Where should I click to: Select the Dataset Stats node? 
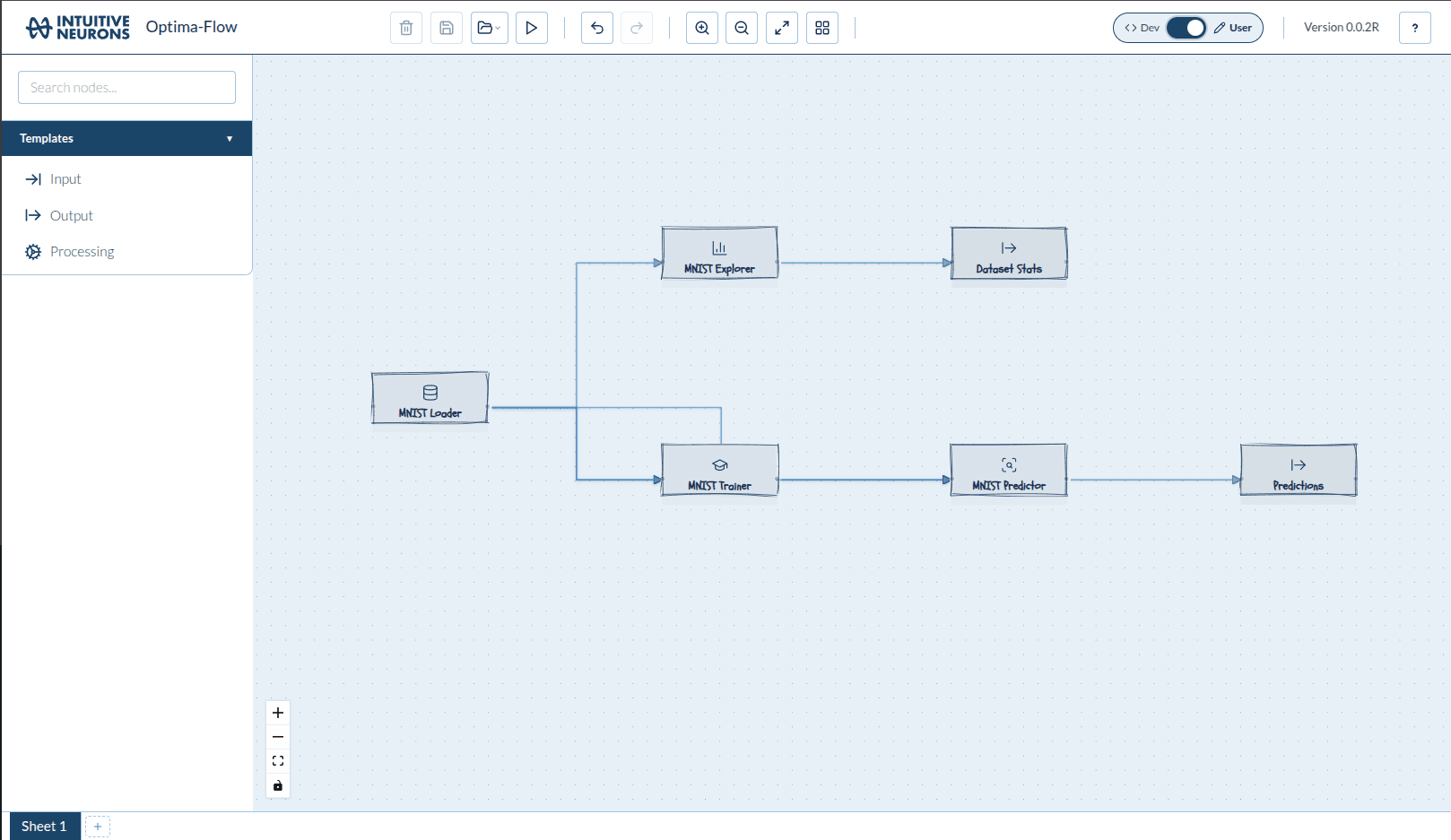click(1009, 253)
